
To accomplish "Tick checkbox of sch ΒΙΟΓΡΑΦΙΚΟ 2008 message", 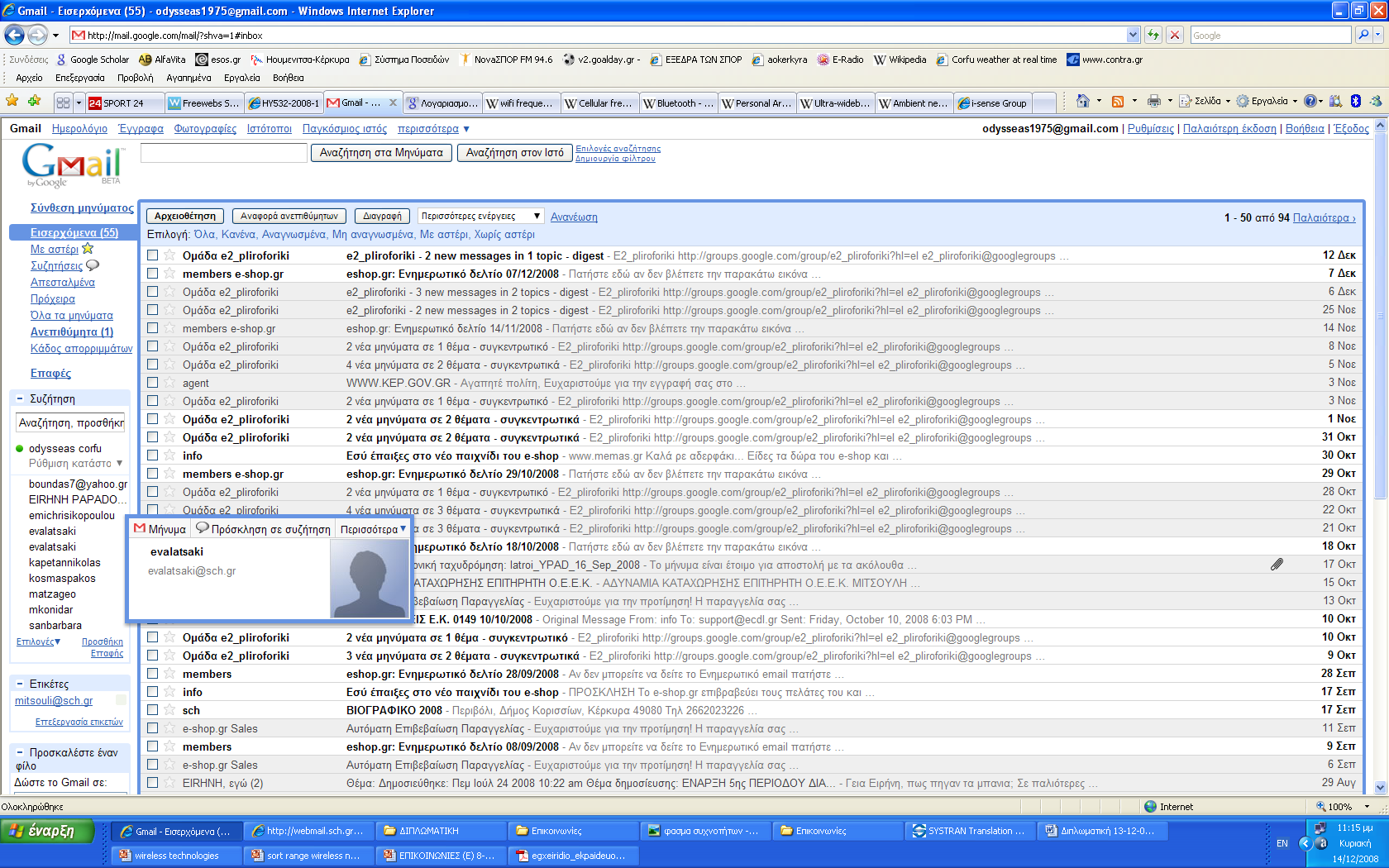I will coord(153,710).
